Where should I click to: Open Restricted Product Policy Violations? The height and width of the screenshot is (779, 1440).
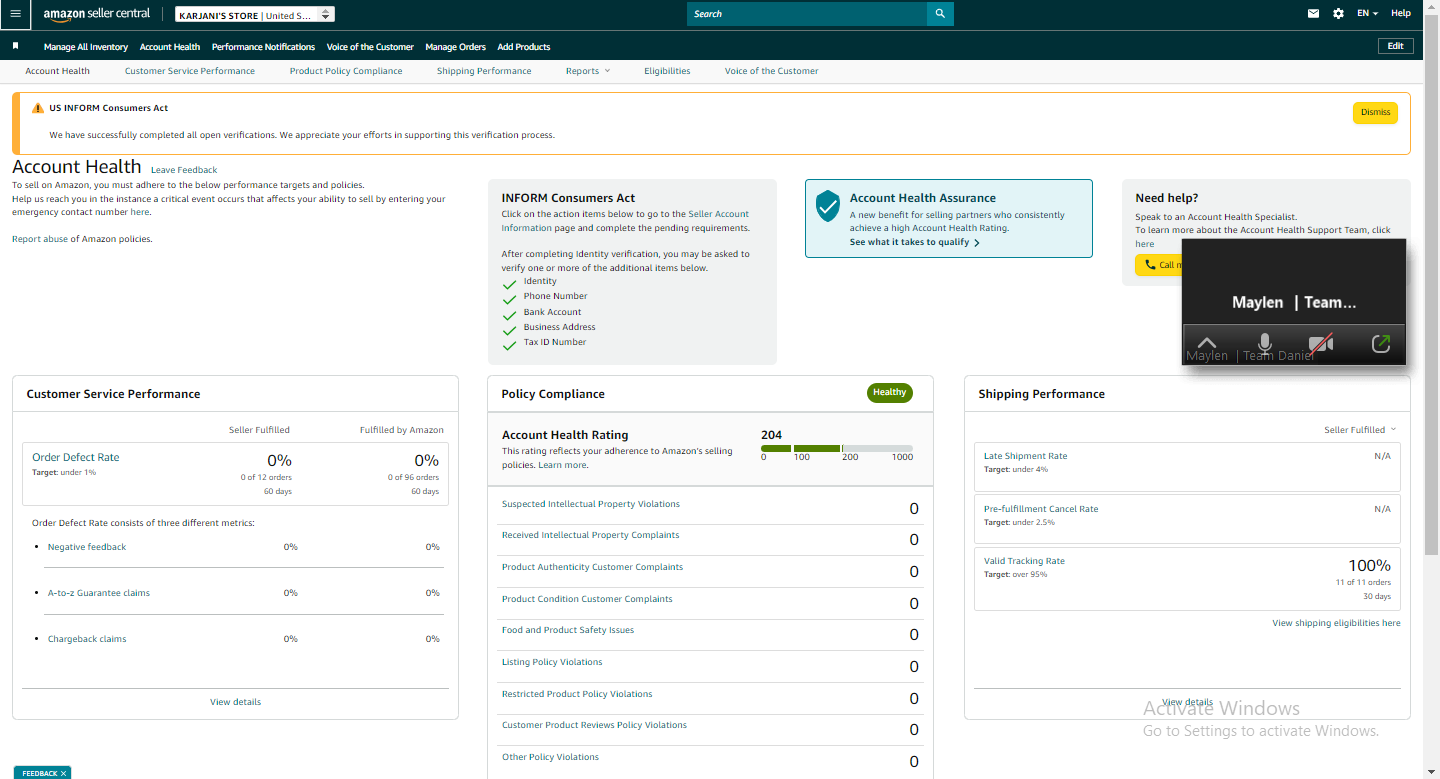point(577,694)
